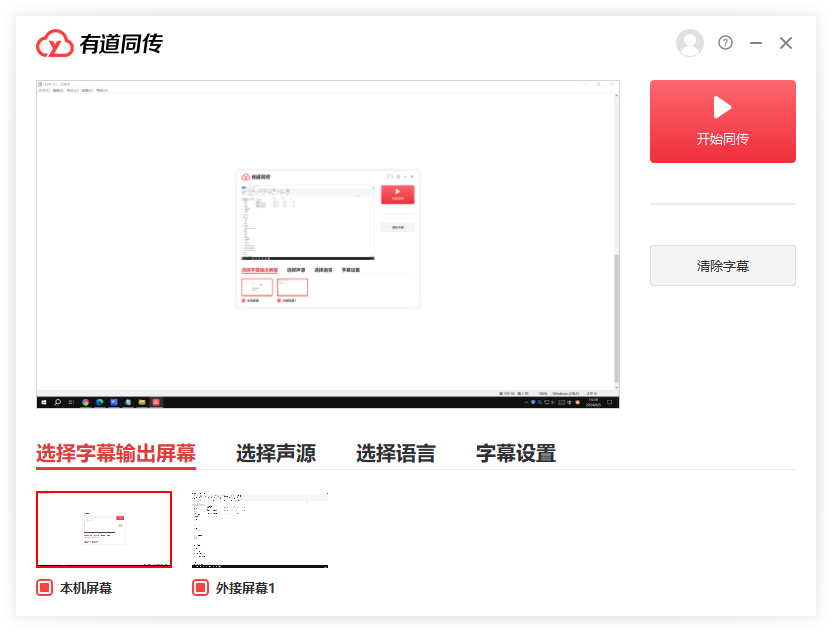Screen dimensions: 832x632
Task: Switch to 选择字幕输出屏幕 tab
Action: tap(116, 454)
